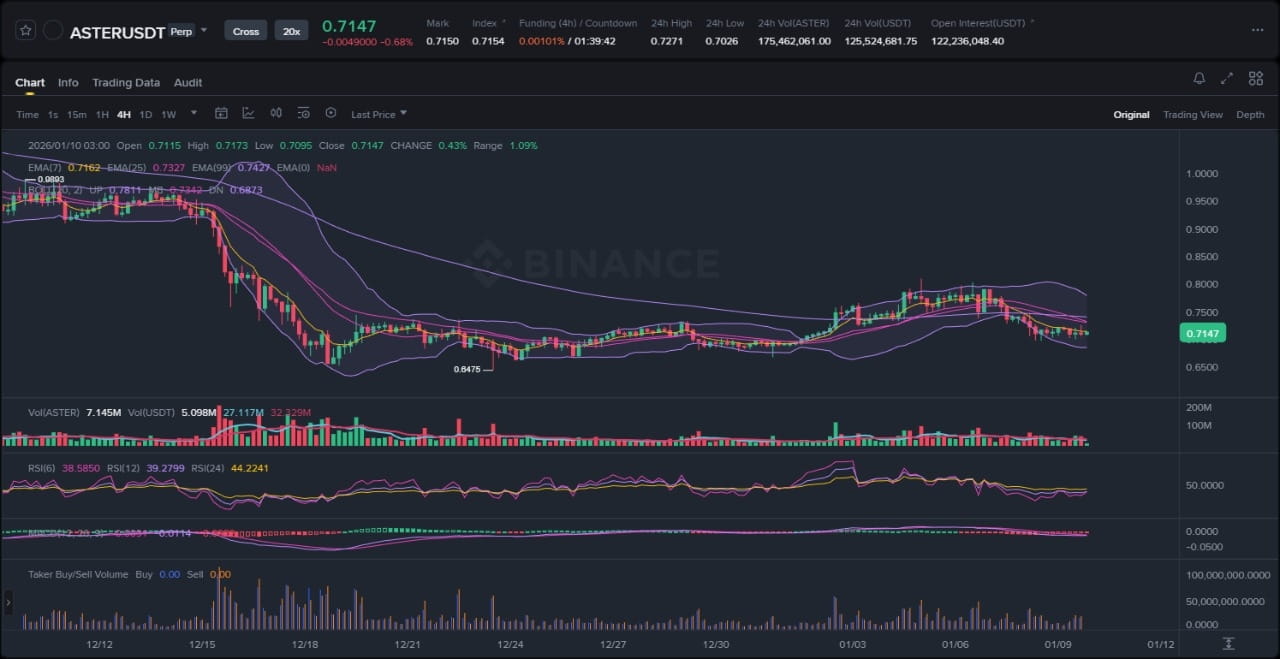Click the 0.6475 low price marker
Image resolution: width=1280 pixels, height=659 pixels.
coord(467,369)
